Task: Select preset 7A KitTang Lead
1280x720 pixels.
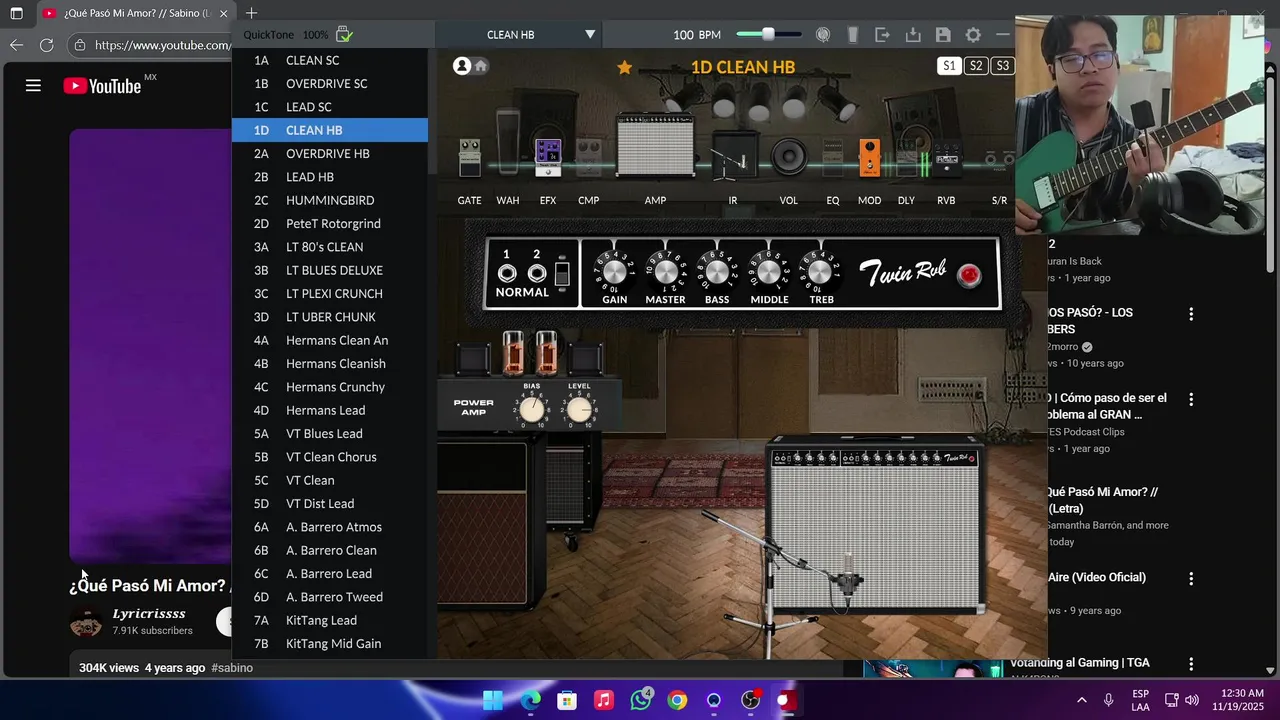Action: (x=330, y=620)
